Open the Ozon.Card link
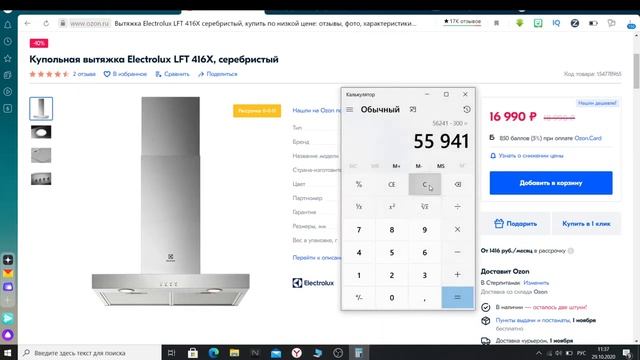Screen dimensions: 640x360 pyautogui.click(x=588, y=138)
